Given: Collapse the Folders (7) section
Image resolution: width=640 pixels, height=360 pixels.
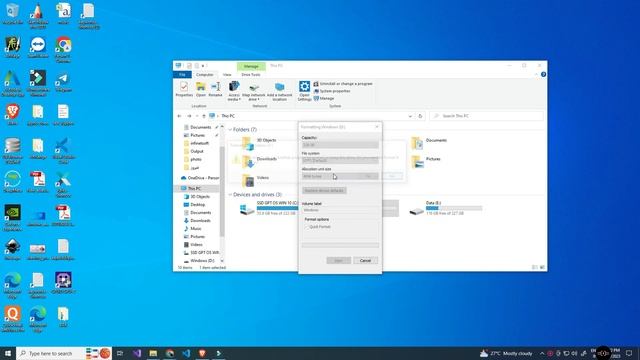Looking at the screenshot, I should 230,130.
